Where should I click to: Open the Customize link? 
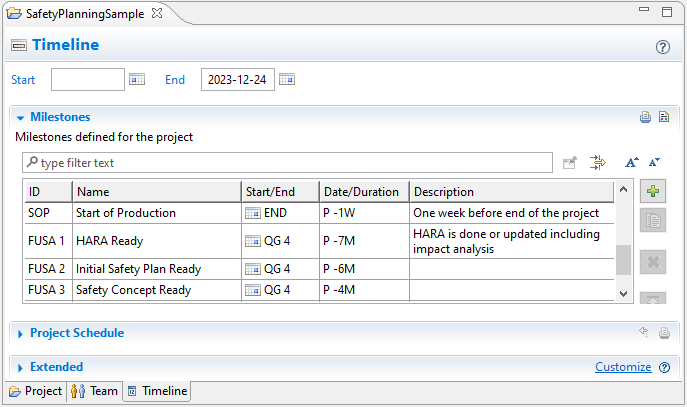(x=623, y=367)
